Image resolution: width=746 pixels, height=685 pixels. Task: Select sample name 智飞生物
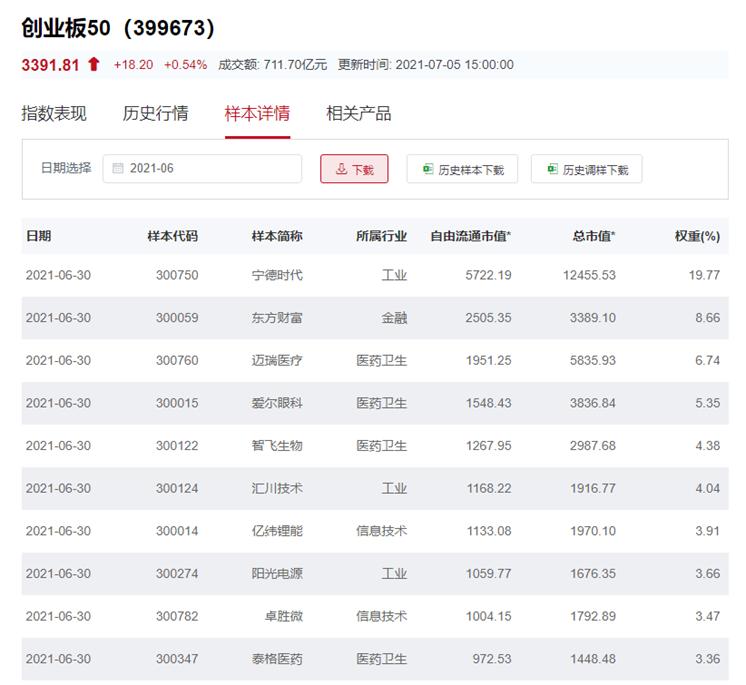(x=277, y=446)
